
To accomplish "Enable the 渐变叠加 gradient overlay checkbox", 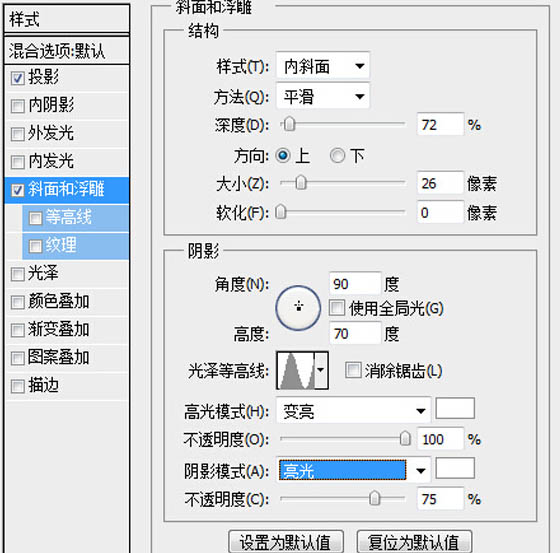I will tap(17, 330).
